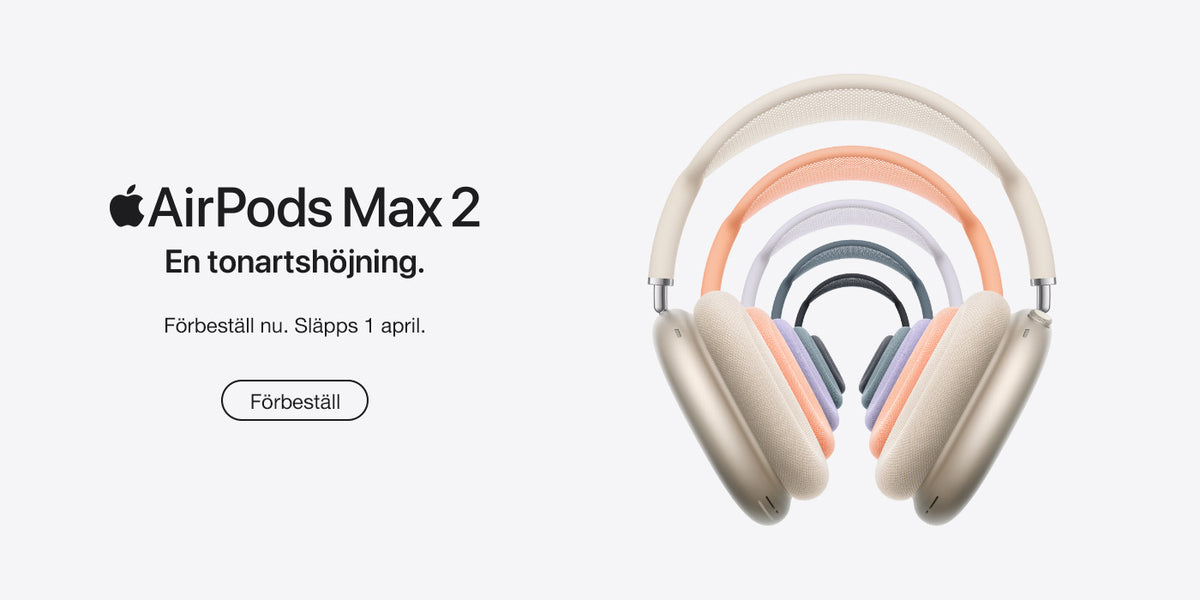Viewport: 1200px width, 600px height.
Task: Click the left steel telescoping arm
Action: (659, 294)
